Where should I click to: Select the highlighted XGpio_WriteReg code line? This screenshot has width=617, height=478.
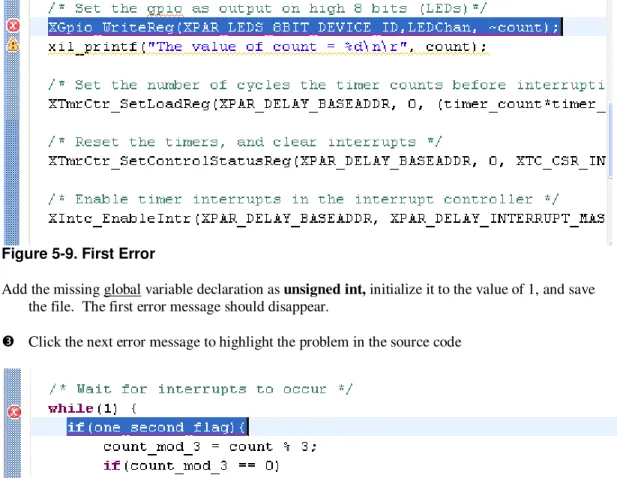(305, 27)
